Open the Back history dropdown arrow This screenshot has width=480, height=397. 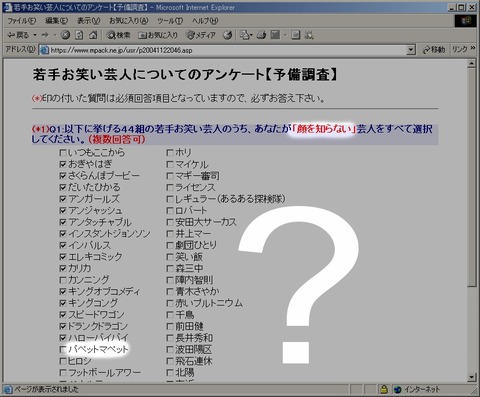coord(35,35)
